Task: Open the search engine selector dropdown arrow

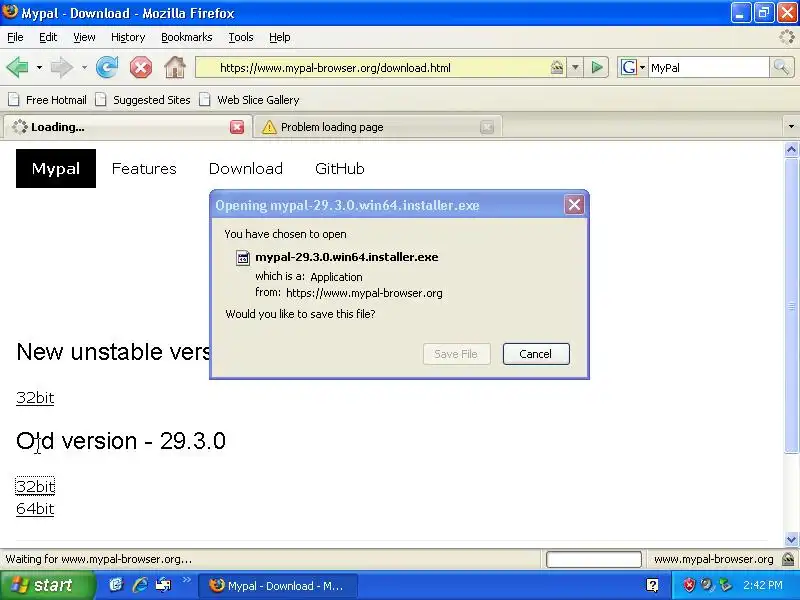Action: (x=642, y=67)
